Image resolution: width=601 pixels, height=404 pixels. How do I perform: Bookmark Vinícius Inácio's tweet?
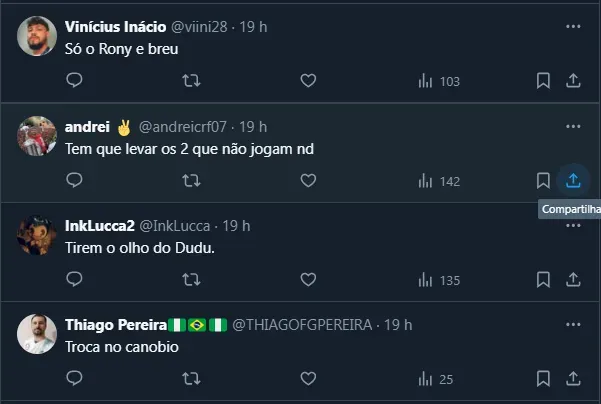tap(543, 81)
